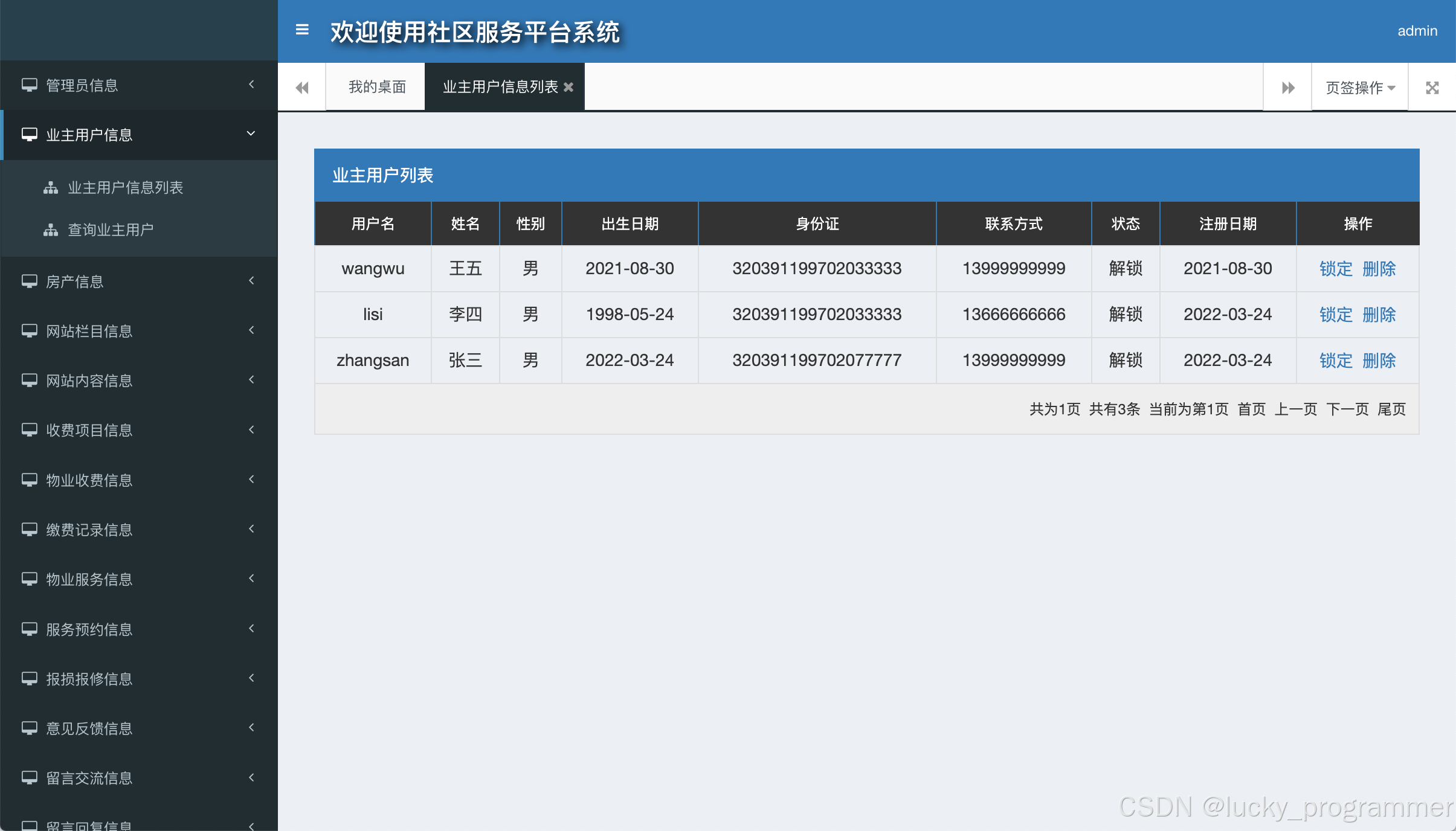Switch to the 我的桌面 tab
This screenshot has height=831, width=1456.
pyautogui.click(x=377, y=87)
